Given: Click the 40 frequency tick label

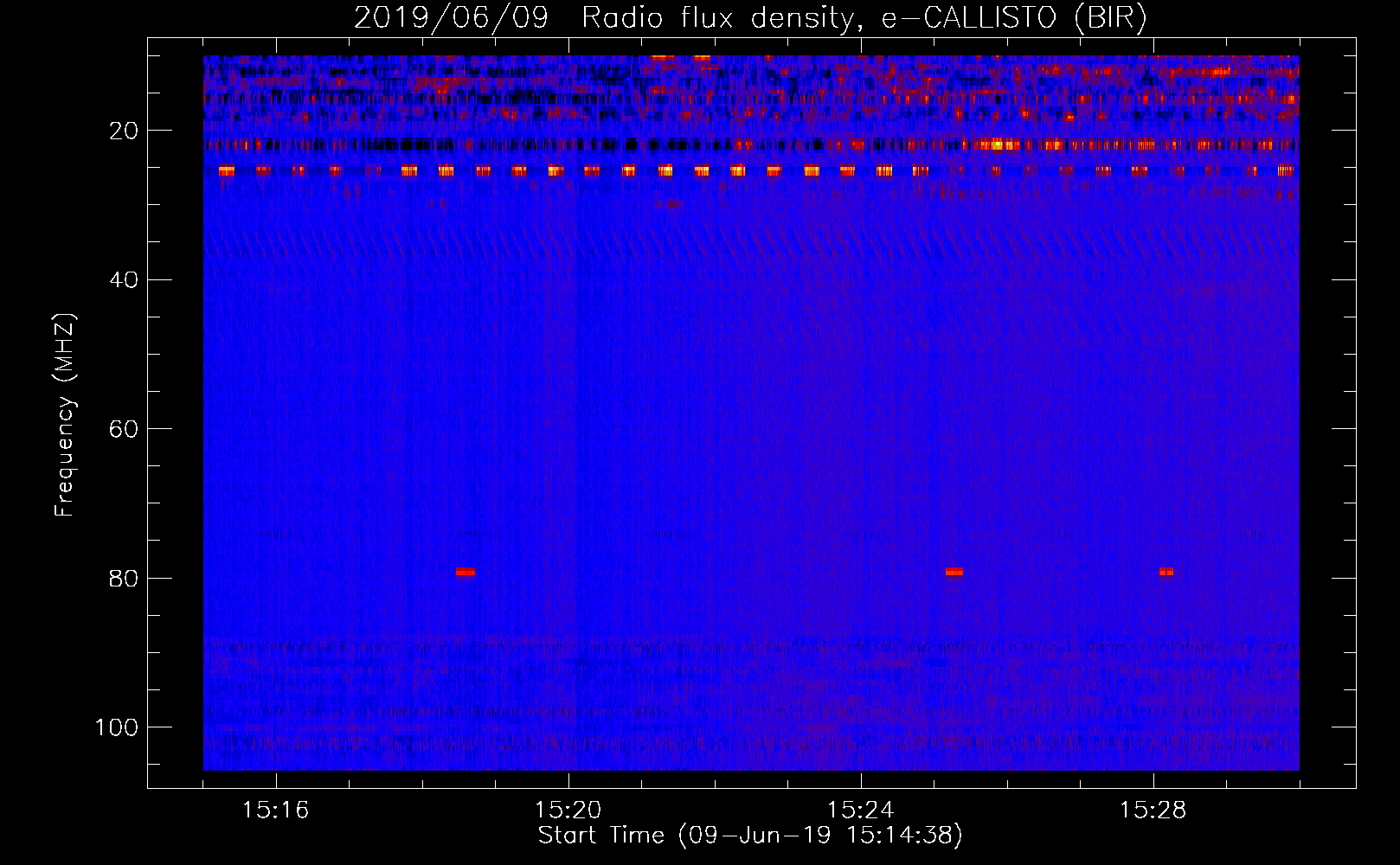Looking at the screenshot, I should tap(124, 280).
